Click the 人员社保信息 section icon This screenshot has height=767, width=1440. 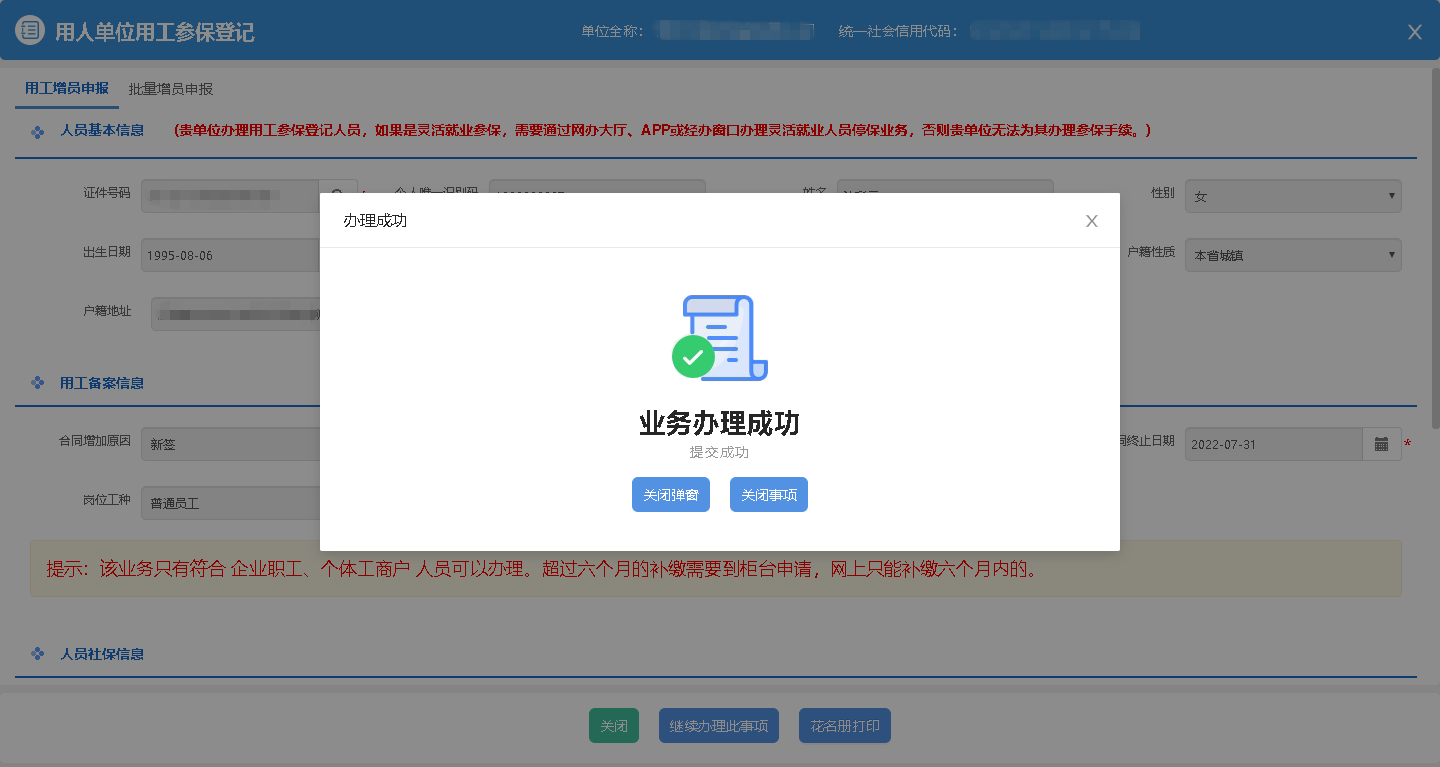point(38,654)
